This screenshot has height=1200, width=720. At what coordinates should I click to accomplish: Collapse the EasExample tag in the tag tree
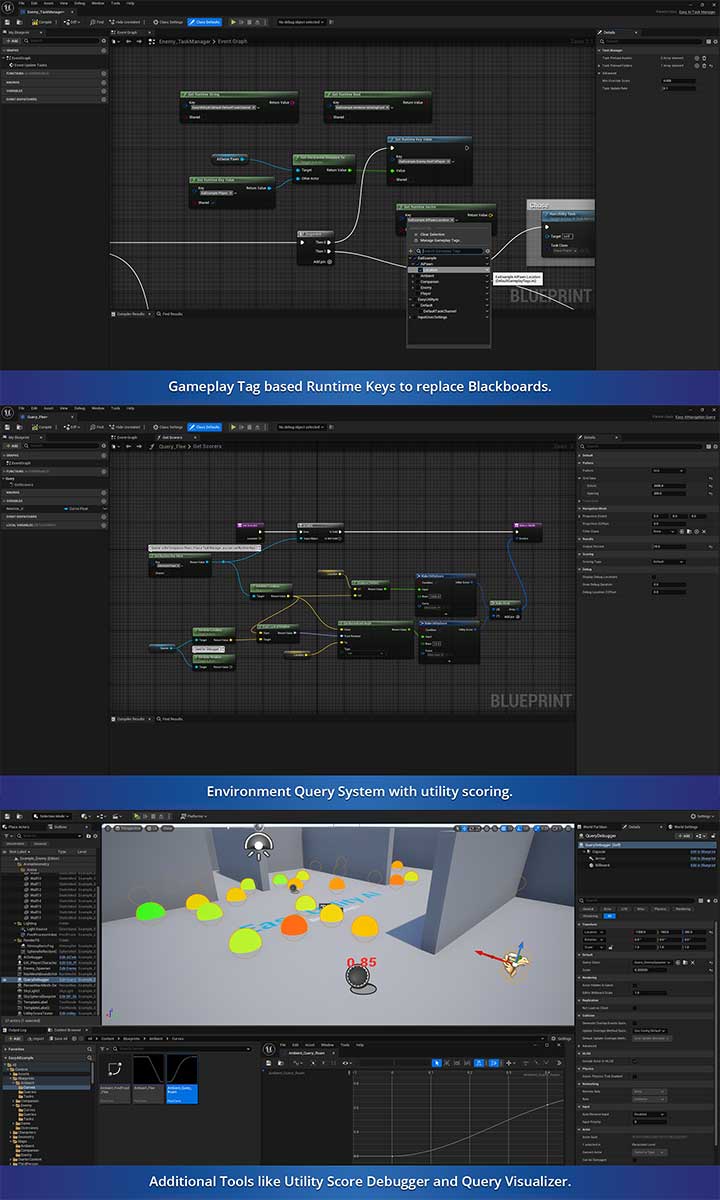410,257
